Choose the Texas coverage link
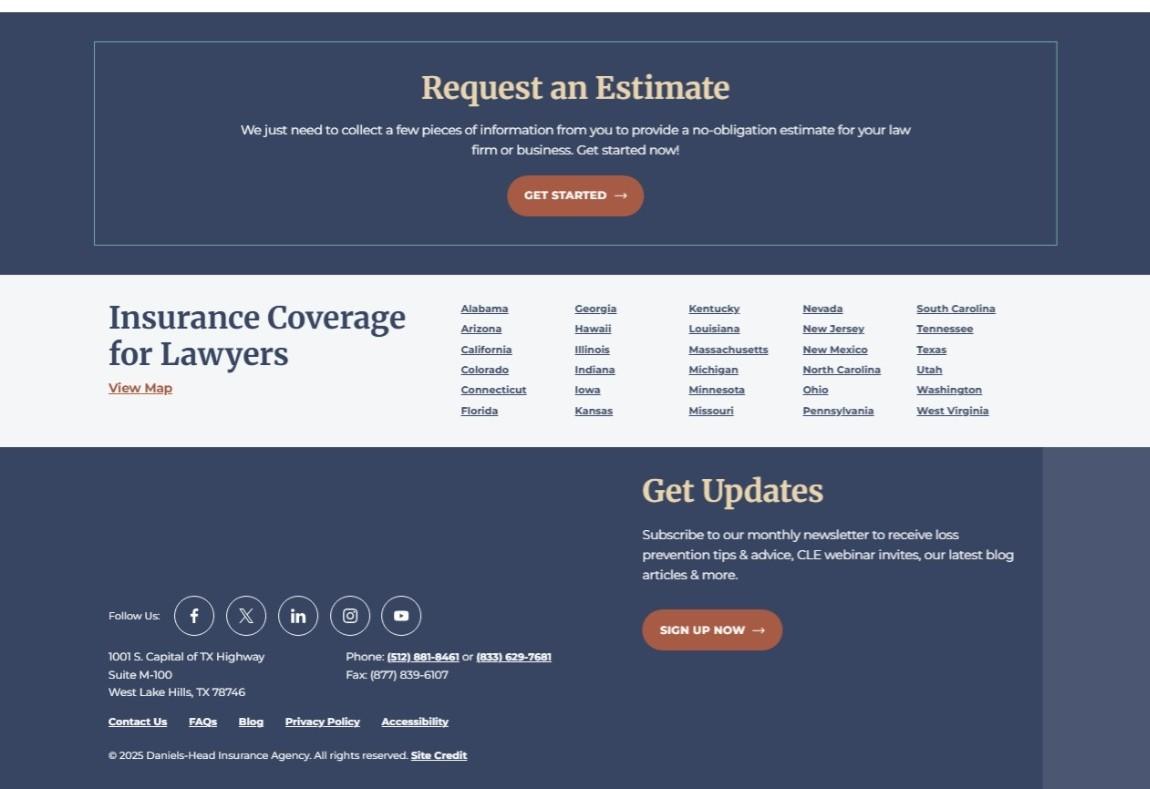The height and width of the screenshot is (789, 1150). (x=931, y=350)
